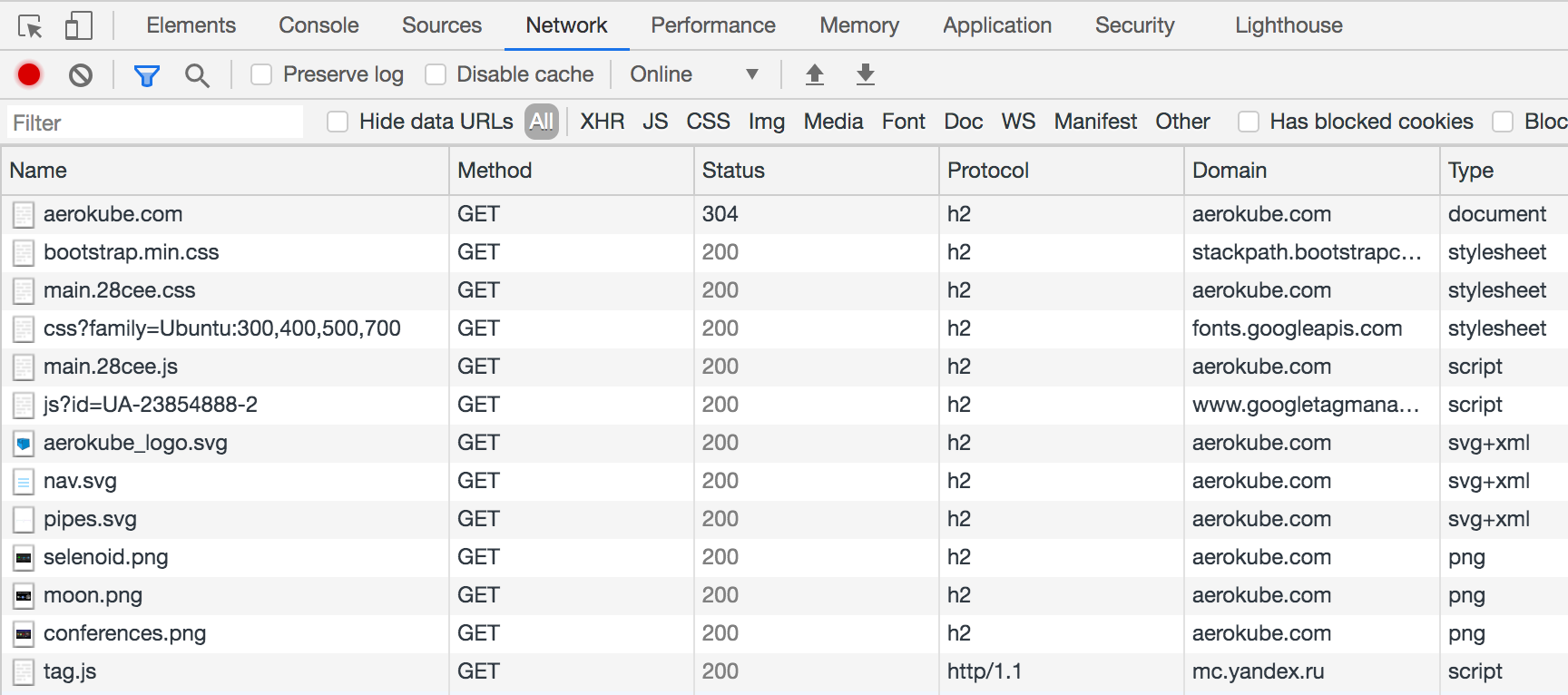Check Has blocked cookies checkbox
This screenshot has width=1568, height=695.
tap(1249, 122)
